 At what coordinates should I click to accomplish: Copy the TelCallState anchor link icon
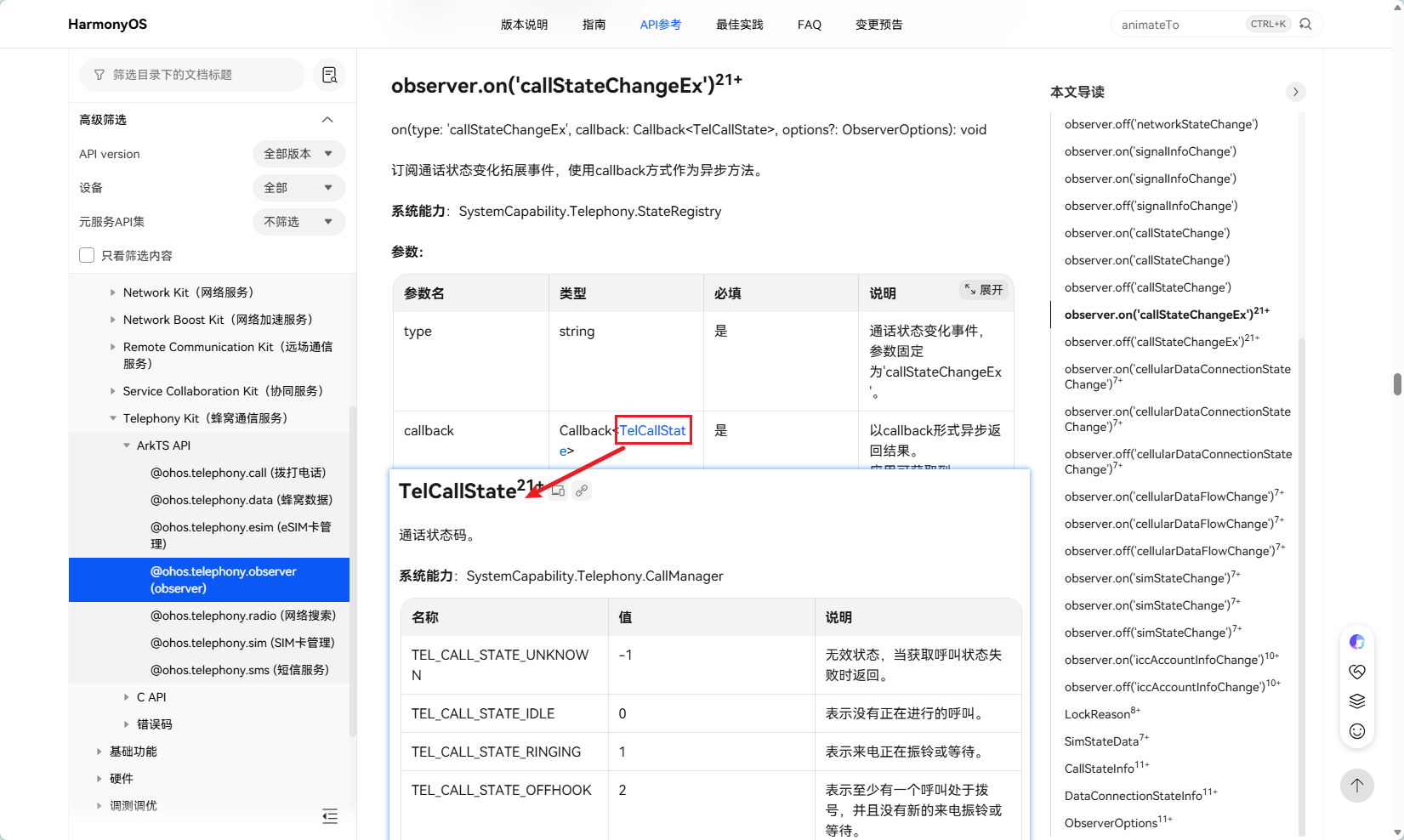pyautogui.click(x=582, y=491)
